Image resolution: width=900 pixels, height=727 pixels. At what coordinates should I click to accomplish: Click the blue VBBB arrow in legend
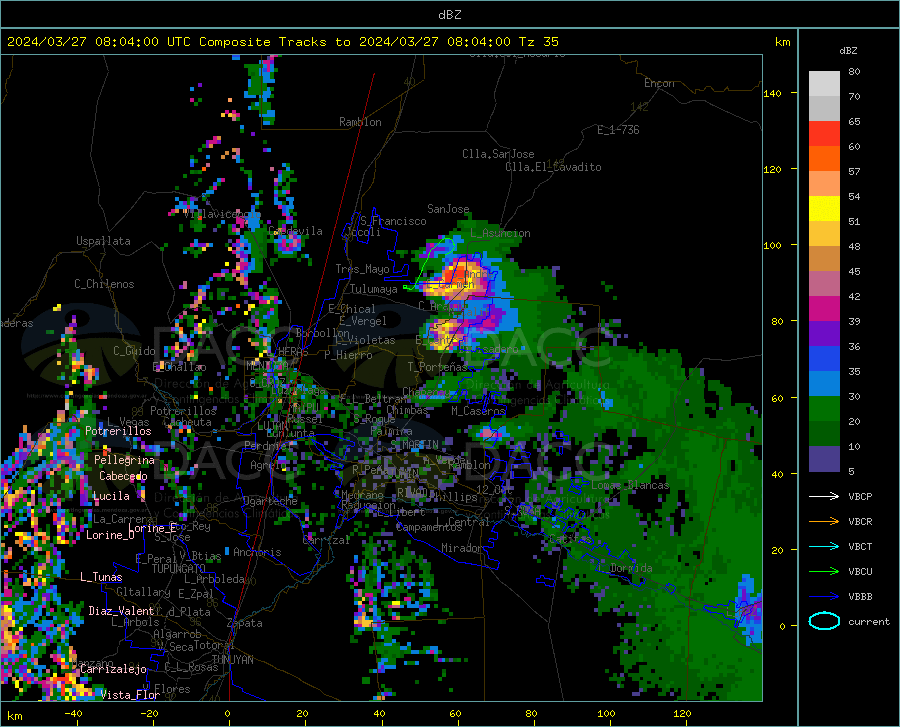(x=824, y=596)
